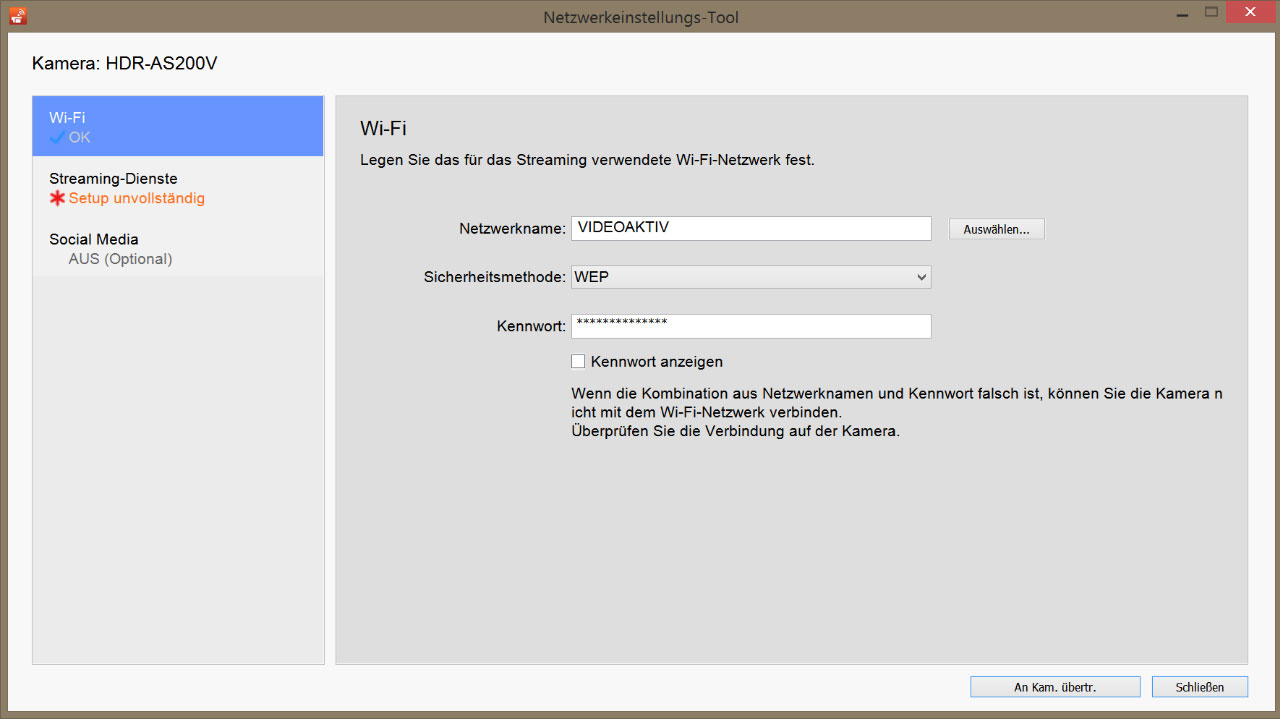This screenshot has width=1280, height=720.
Task: Click the An Kam. übertr. button
Action: point(1055,687)
